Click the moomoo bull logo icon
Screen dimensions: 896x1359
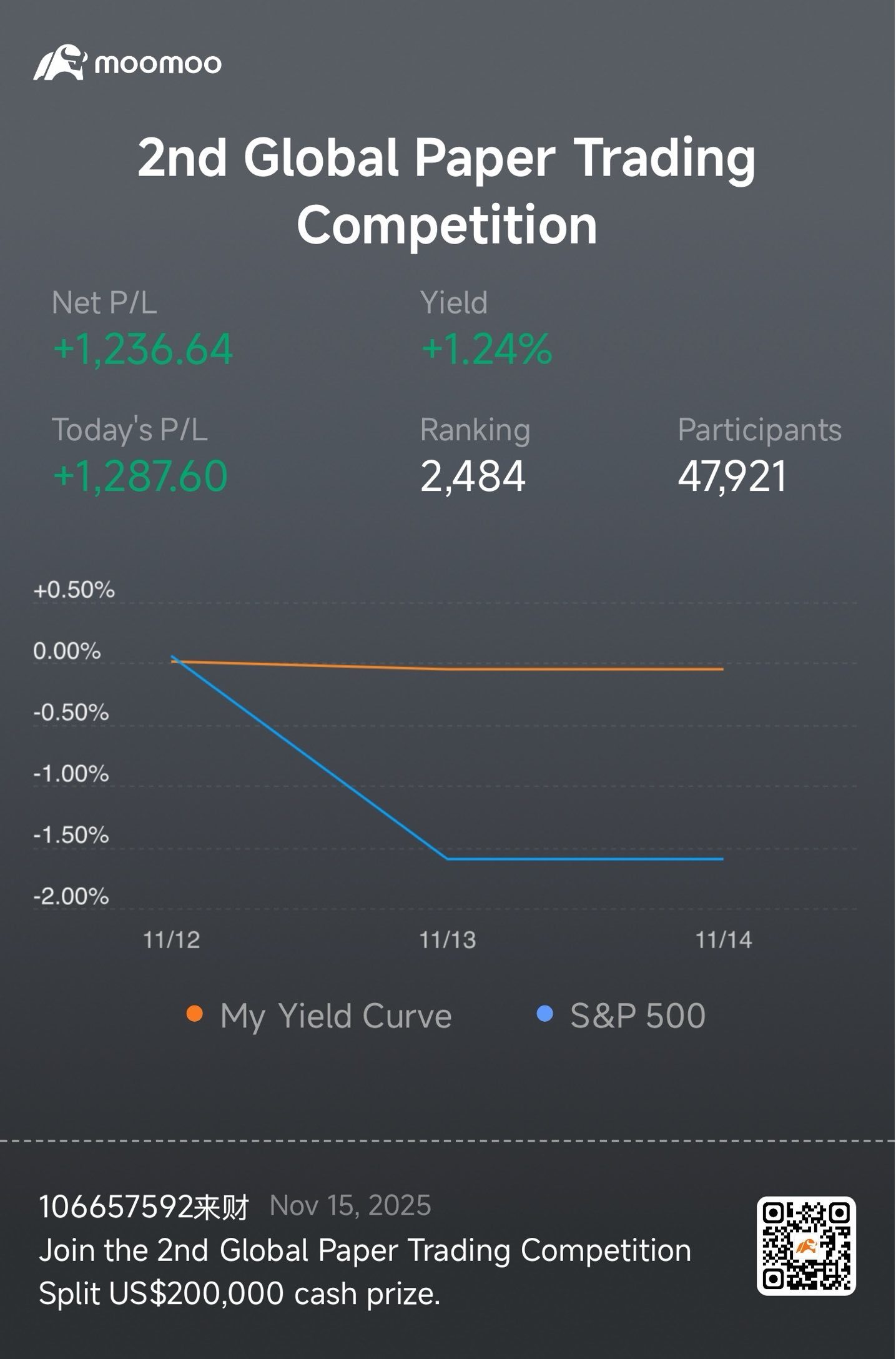click(60, 62)
